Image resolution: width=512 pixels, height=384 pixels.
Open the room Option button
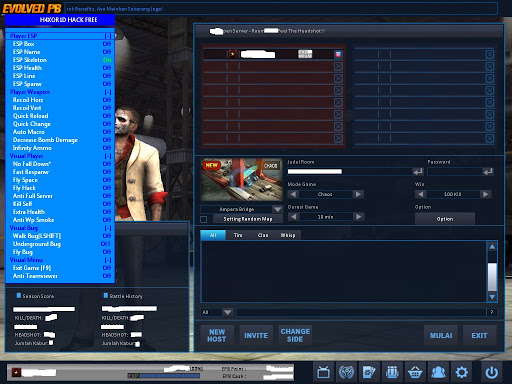tap(445, 219)
